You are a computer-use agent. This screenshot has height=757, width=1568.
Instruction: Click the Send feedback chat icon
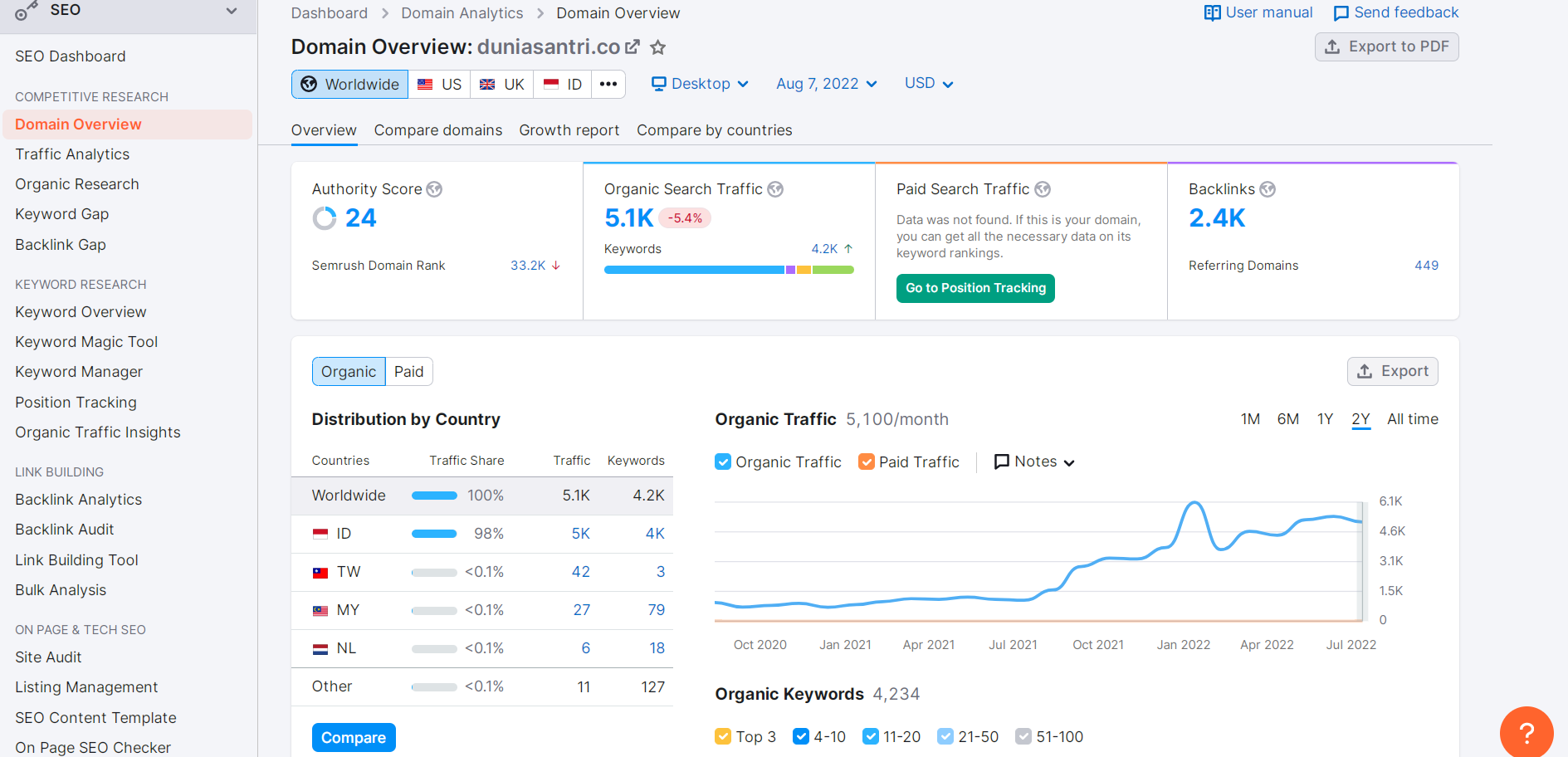click(1341, 13)
